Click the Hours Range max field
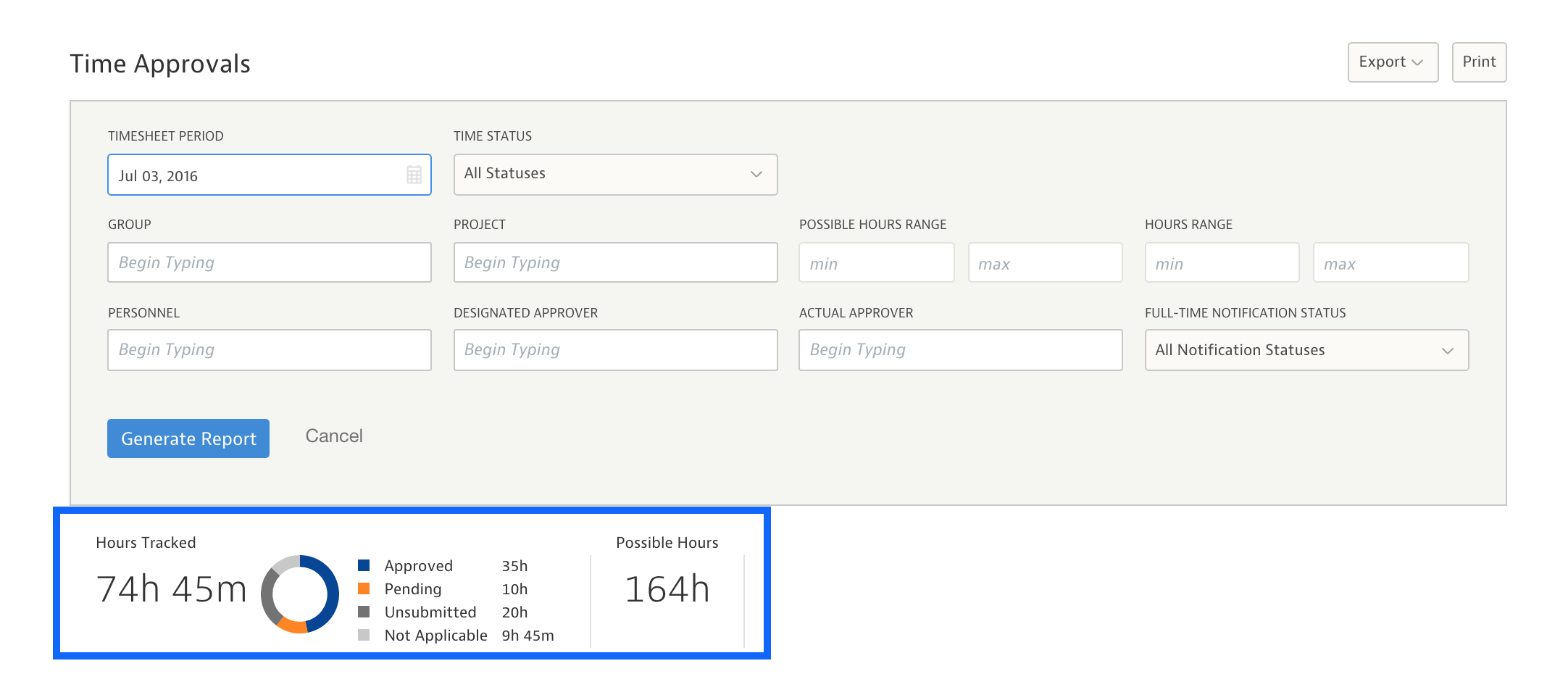Image resolution: width=1568 pixels, height=674 pixels. click(x=1390, y=263)
